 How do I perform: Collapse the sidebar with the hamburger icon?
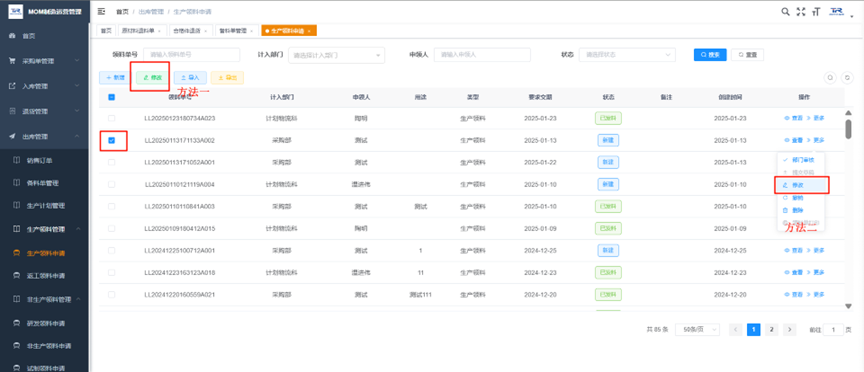(x=101, y=11)
